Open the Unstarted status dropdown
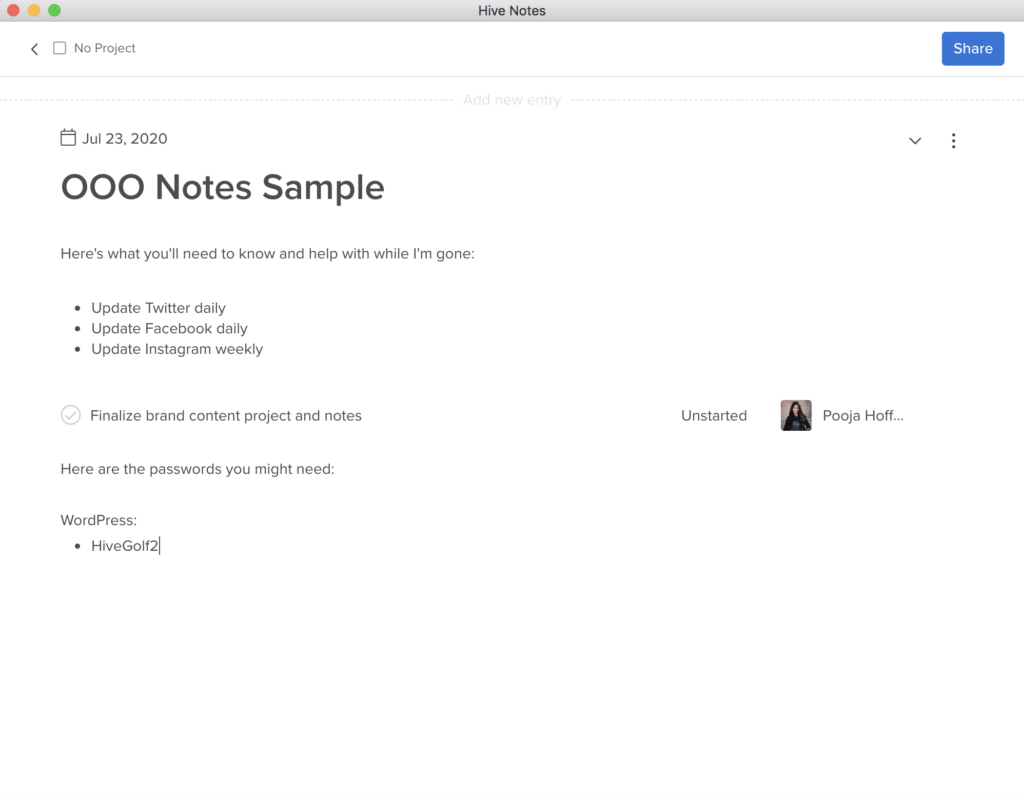The image size is (1024, 800). point(713,416)
